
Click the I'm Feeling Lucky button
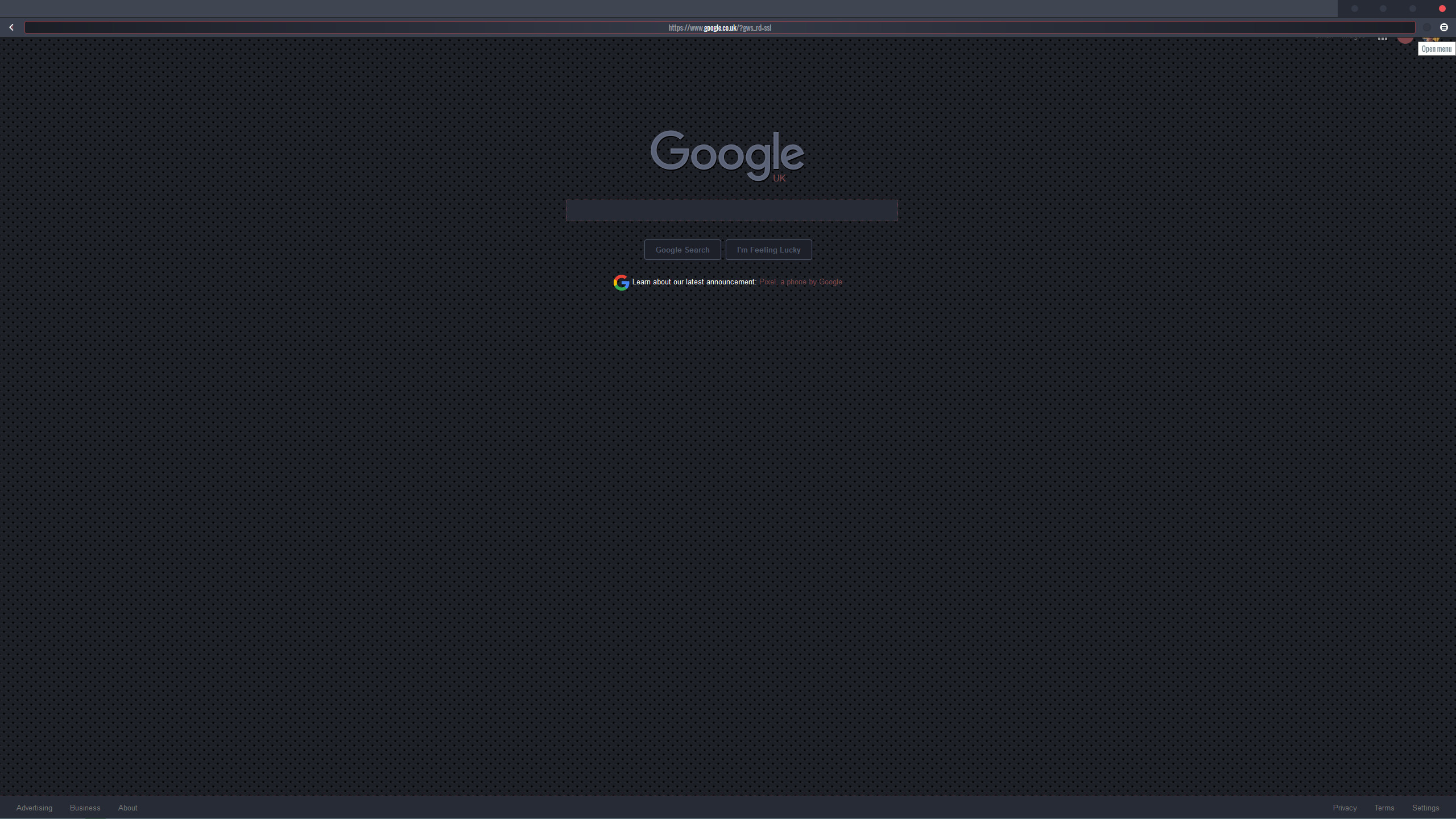point(768,250)
